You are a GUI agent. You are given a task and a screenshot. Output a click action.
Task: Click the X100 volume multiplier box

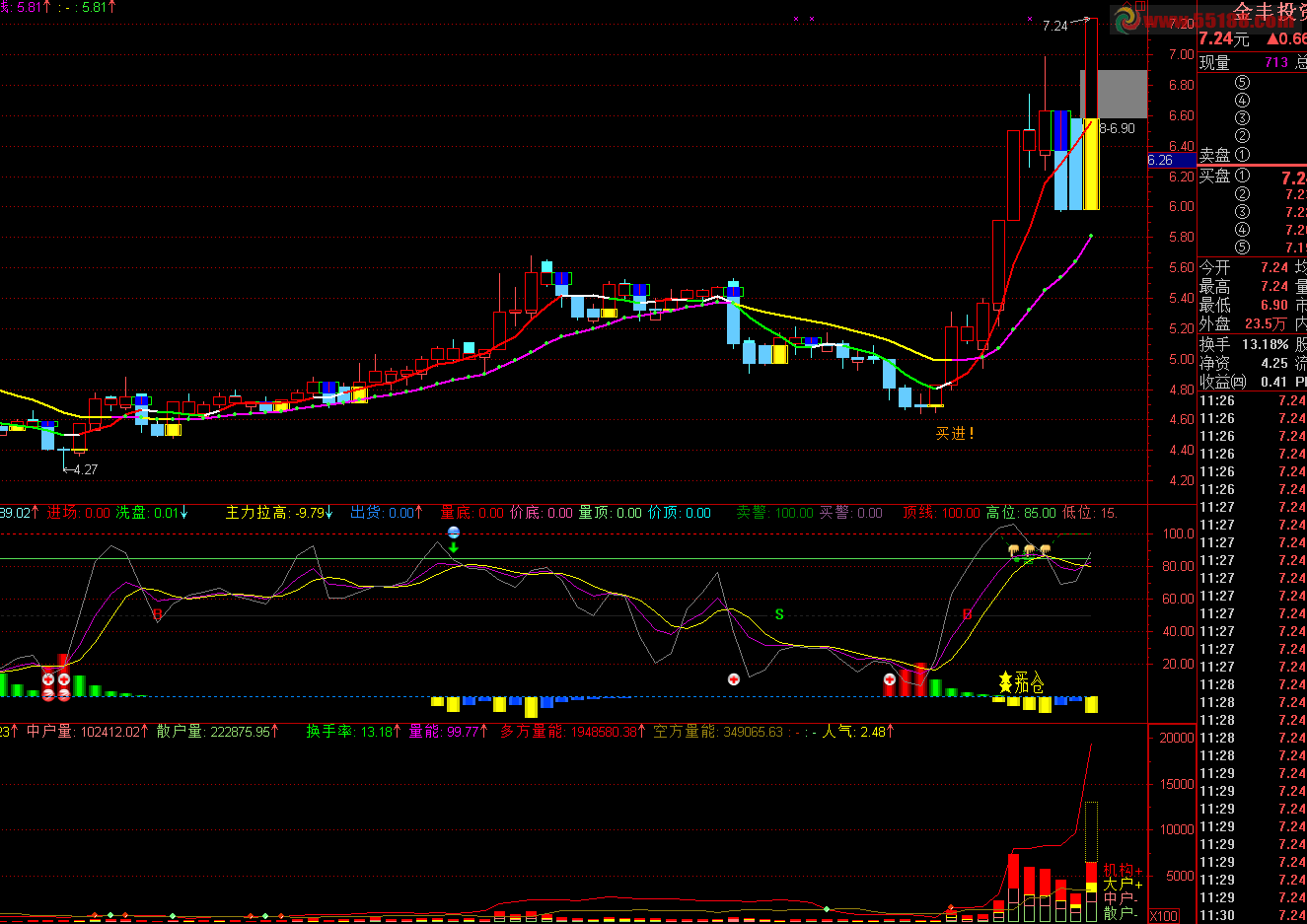(1164, 916)
